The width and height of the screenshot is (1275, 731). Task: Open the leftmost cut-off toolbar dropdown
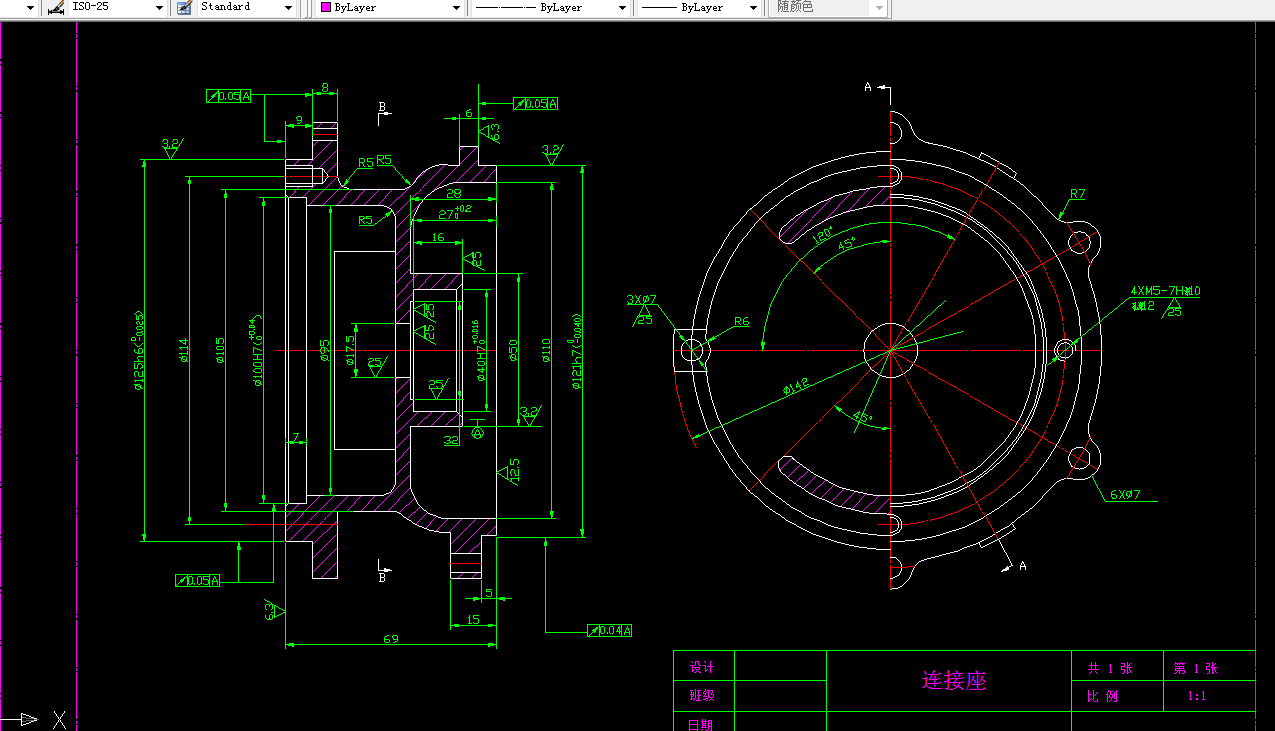click(29, 7)
